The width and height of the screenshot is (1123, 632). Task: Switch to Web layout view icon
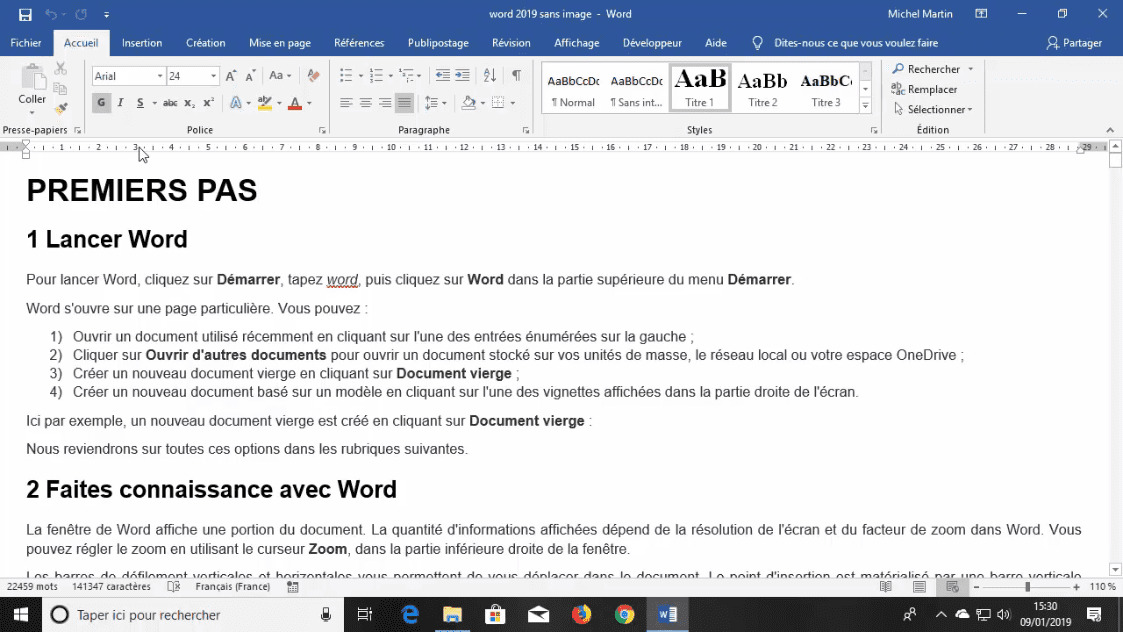click(953, 587)
